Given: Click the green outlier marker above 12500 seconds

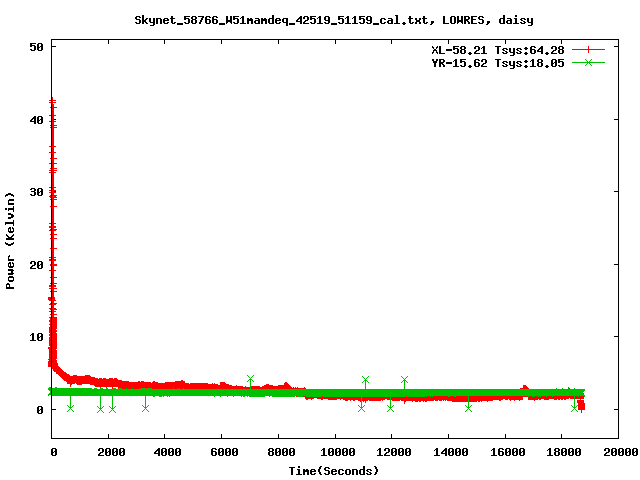Looking at the screenshot, I should [x=404, y=380].
